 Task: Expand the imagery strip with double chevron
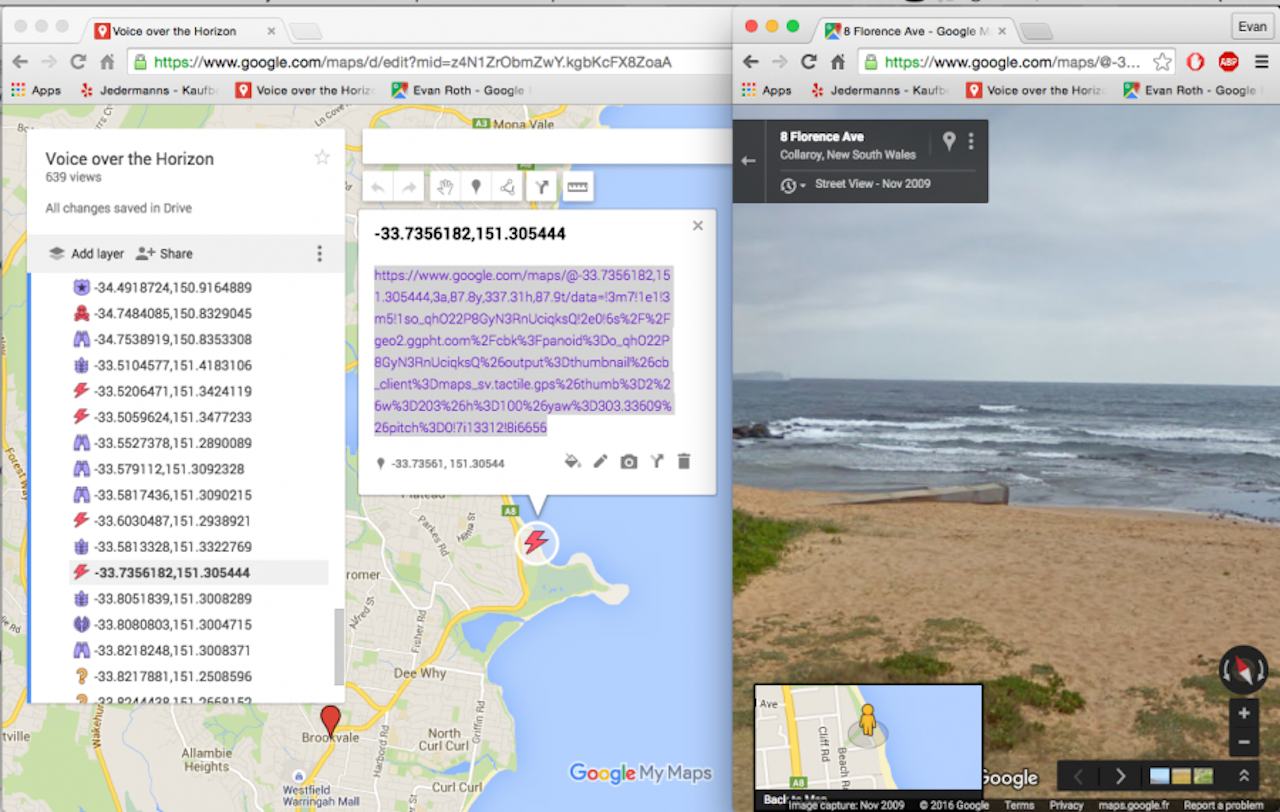point(1244,776)
